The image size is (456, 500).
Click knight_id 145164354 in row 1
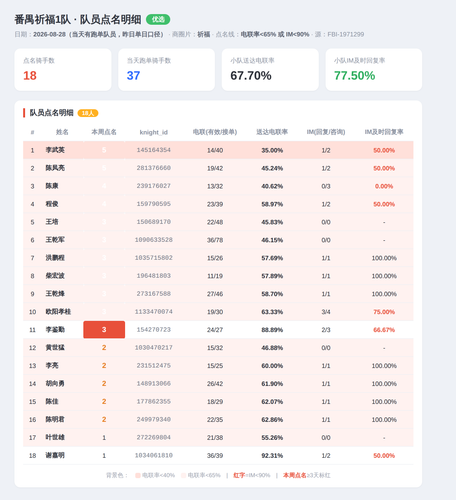click(x=154, y=150)
